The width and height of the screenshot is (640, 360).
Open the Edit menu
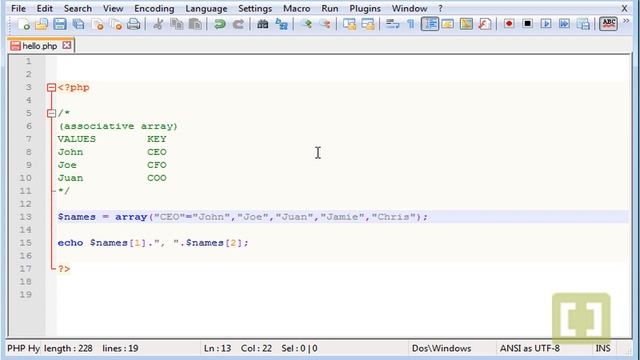44,8
